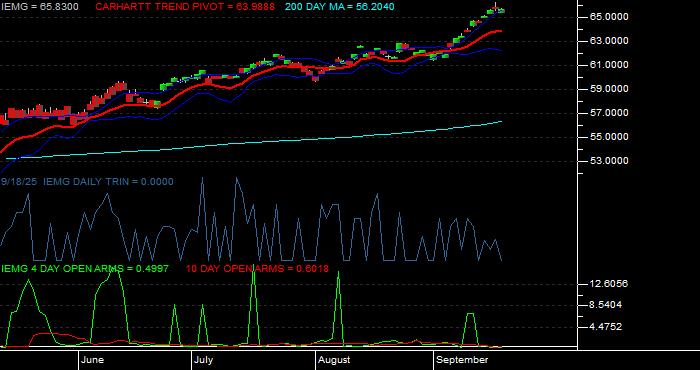Select the CARHARTT TREND PIVOT = 63.9888 label
This screenshot has height=370, width=700.
185,7
